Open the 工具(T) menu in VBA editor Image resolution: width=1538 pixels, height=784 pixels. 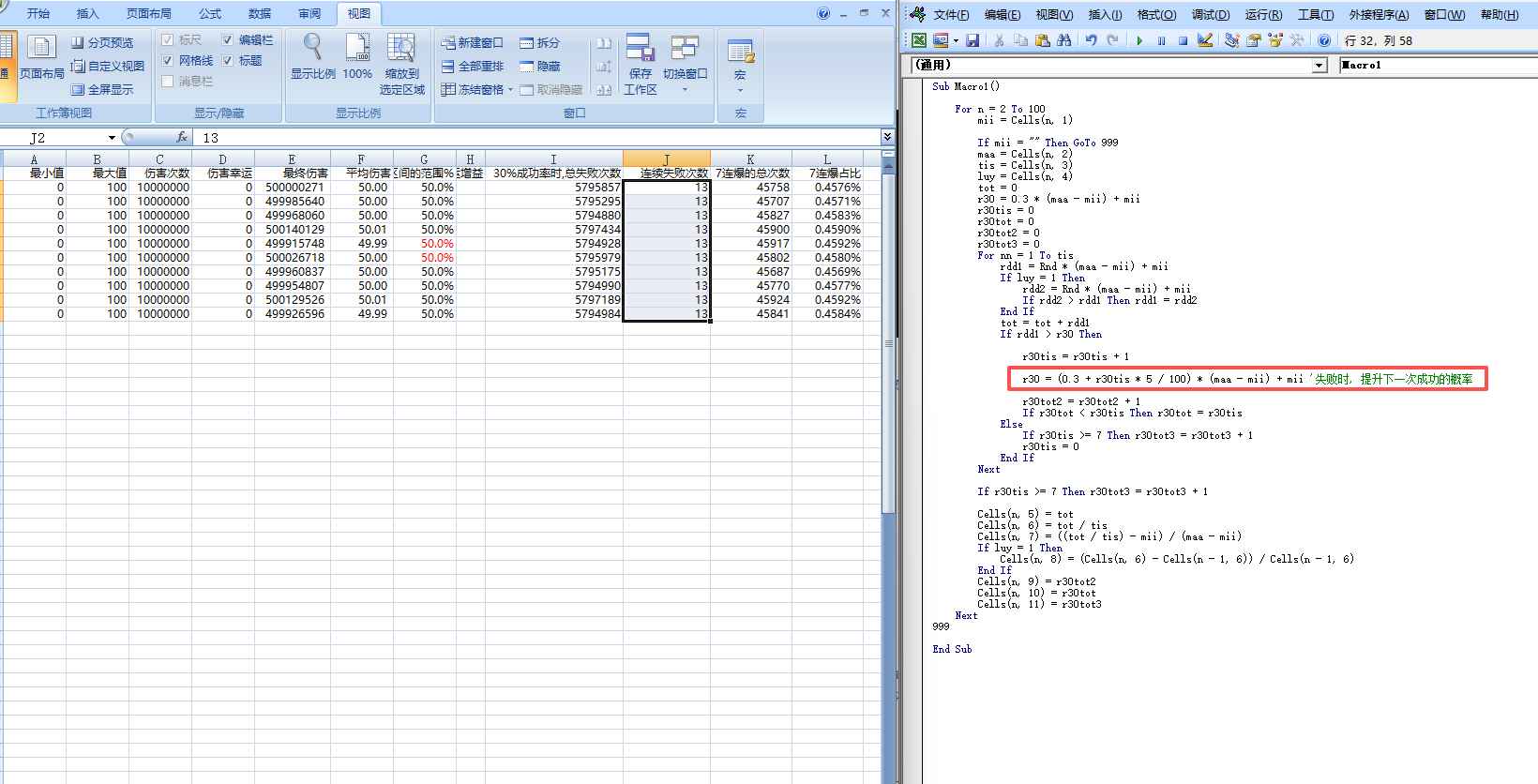(1316, 14)
